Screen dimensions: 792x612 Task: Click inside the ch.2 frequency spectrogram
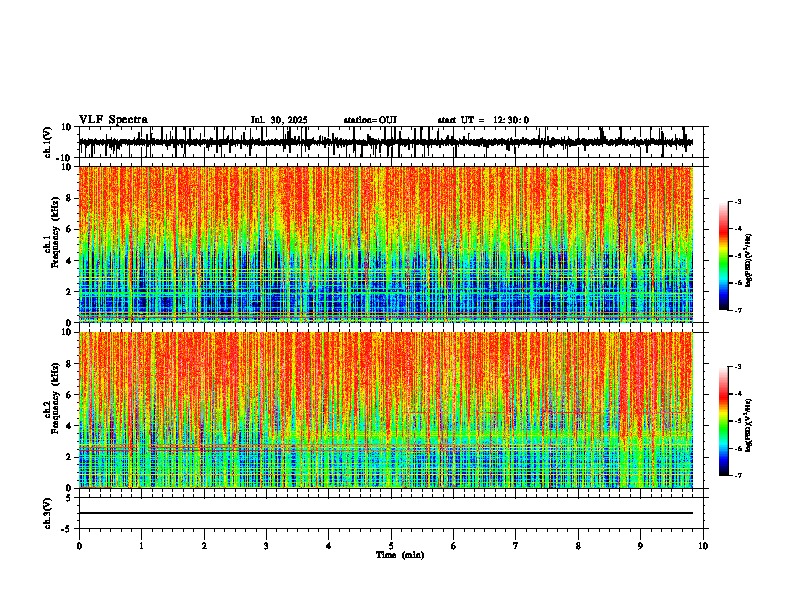click(385, 410)
